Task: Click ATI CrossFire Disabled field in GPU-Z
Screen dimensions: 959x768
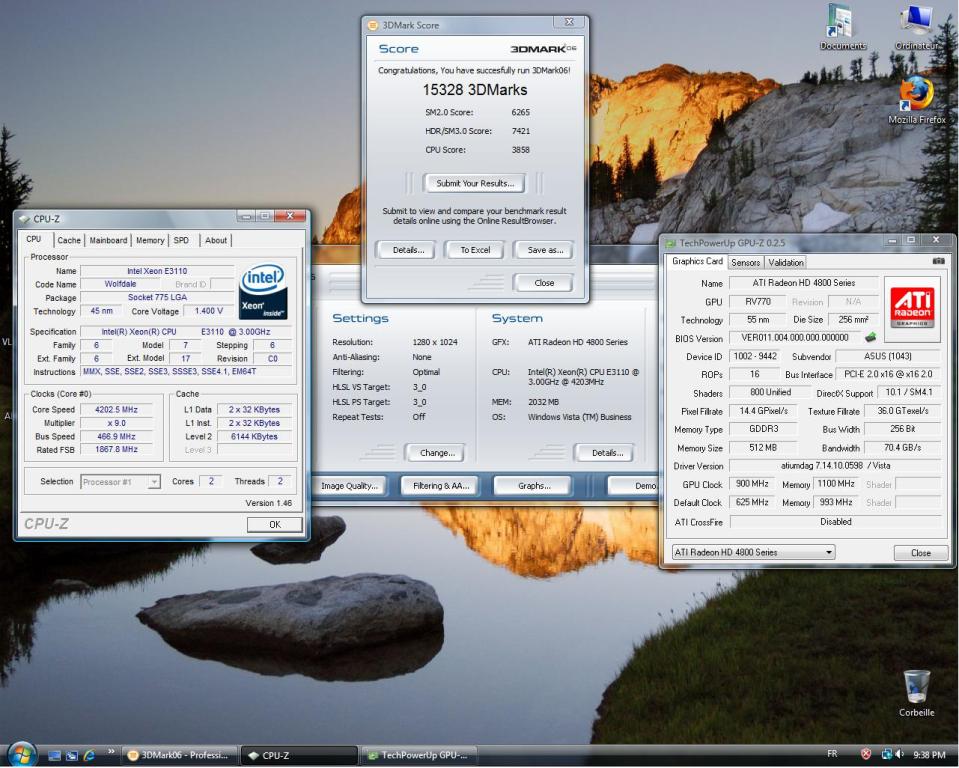Action: pos(835,522)
